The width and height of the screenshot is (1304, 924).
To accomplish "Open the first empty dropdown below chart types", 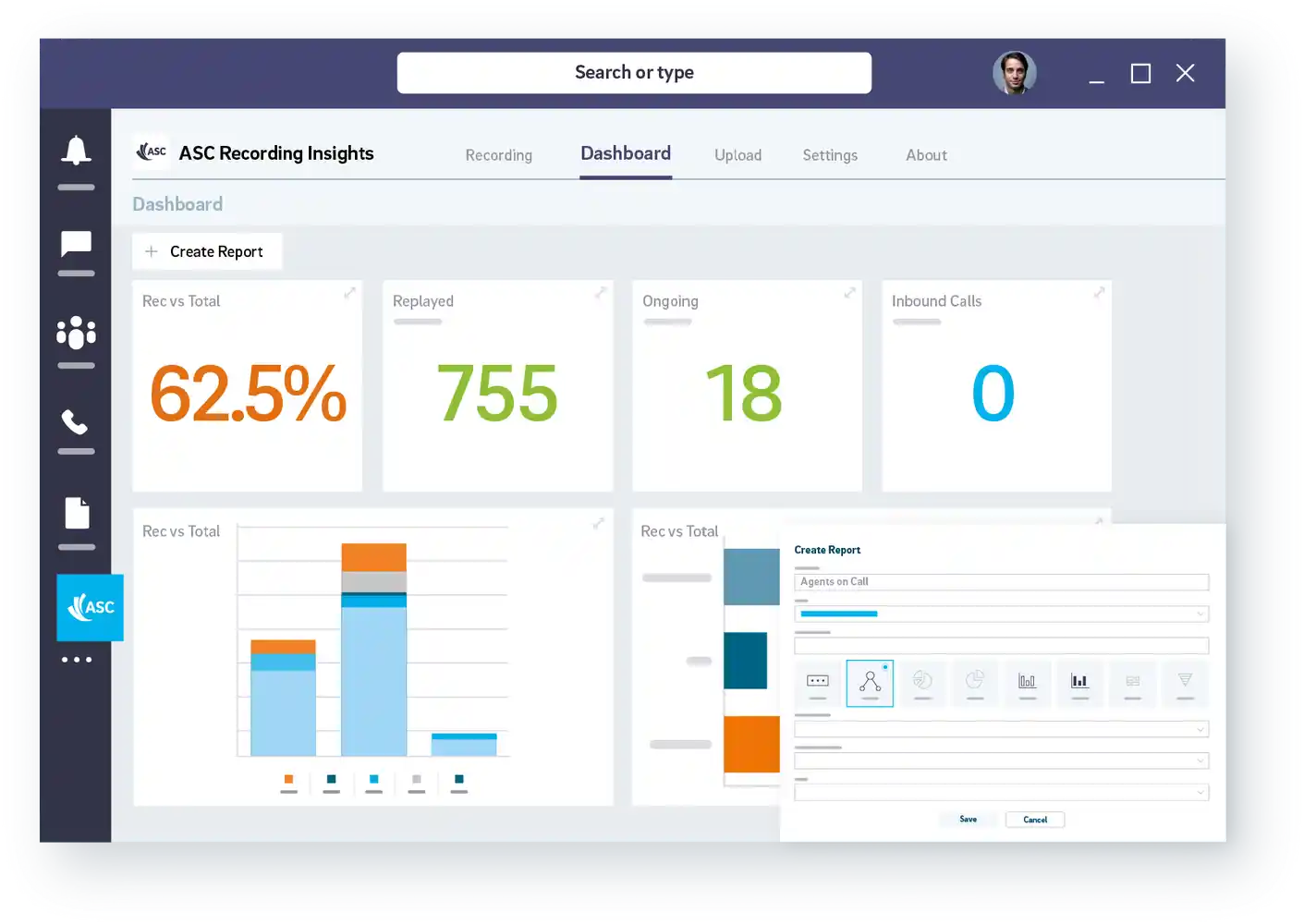I will tap(1002, 730).
